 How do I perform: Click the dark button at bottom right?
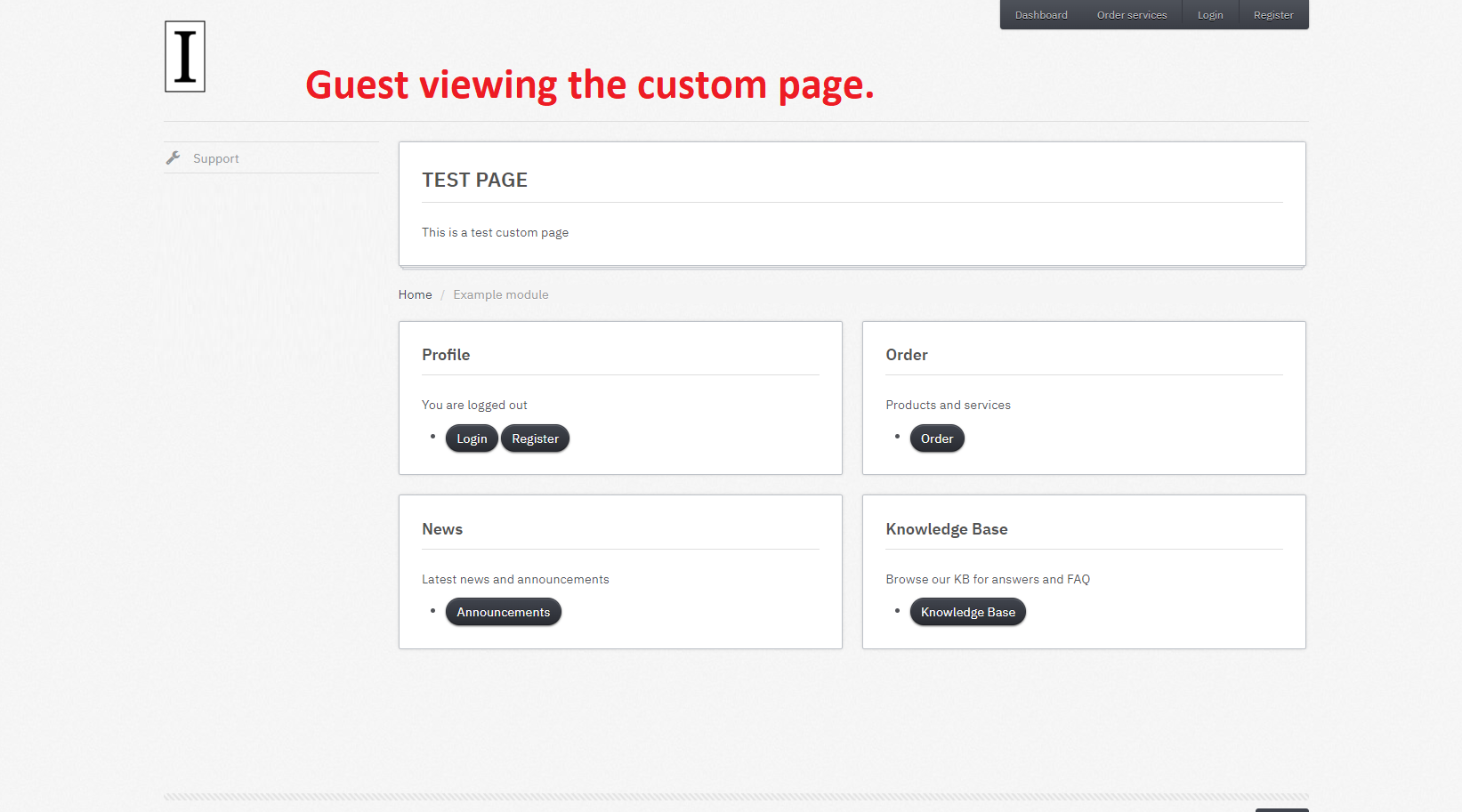[1281, 809]
